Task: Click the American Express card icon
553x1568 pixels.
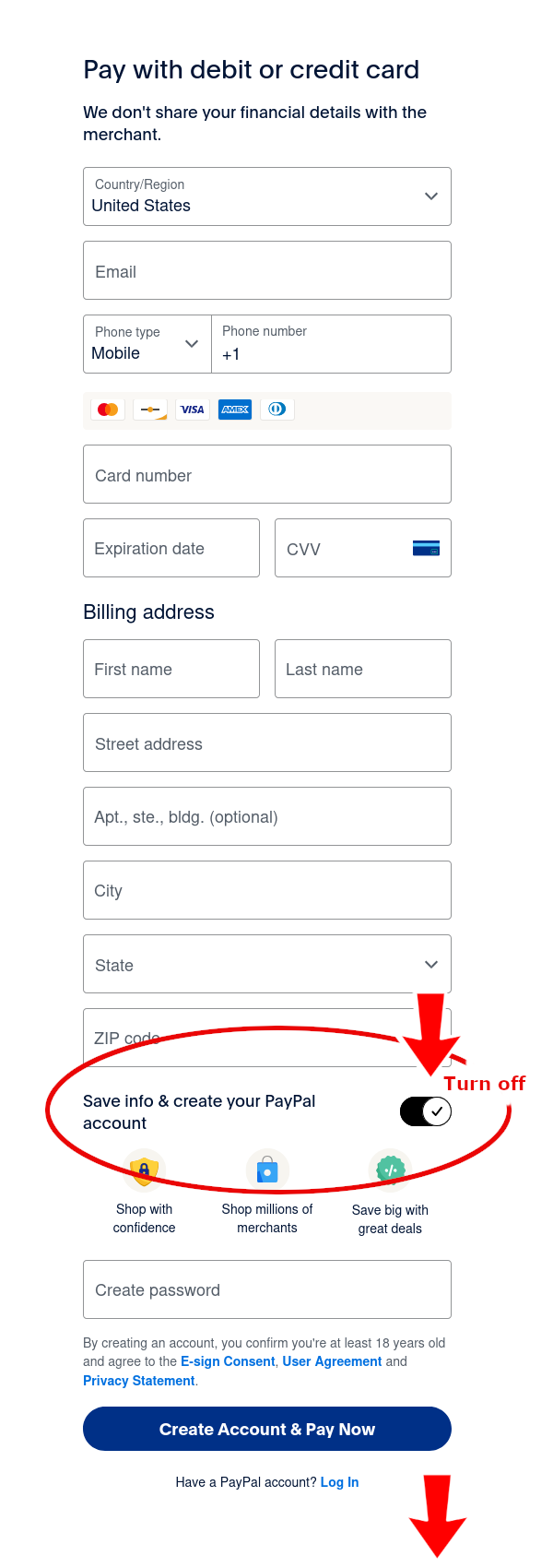Action: (x=235, y=410)
